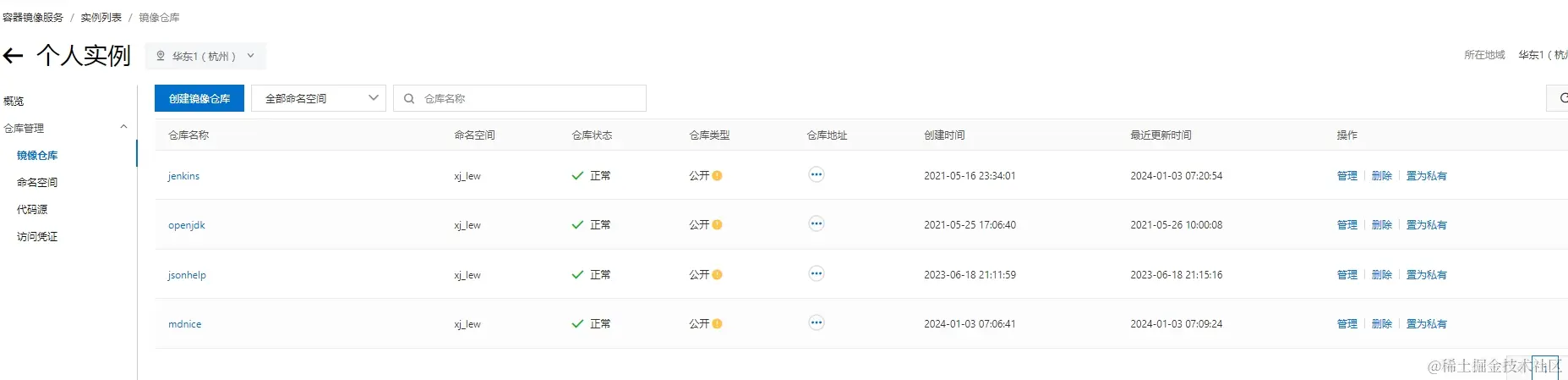The height and width of the screenshot is (380, 1568).
Task: Click 置为私有 for the openjdk repository
Action: (1427, 225)
